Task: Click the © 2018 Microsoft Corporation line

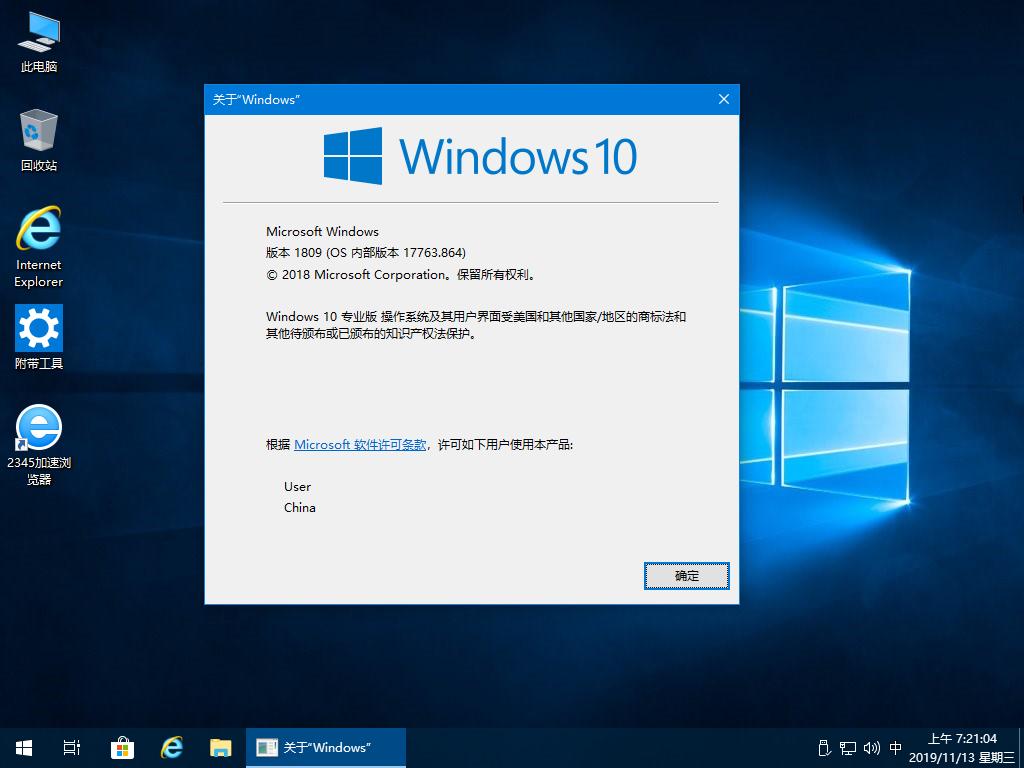Action: pos(402,275)
